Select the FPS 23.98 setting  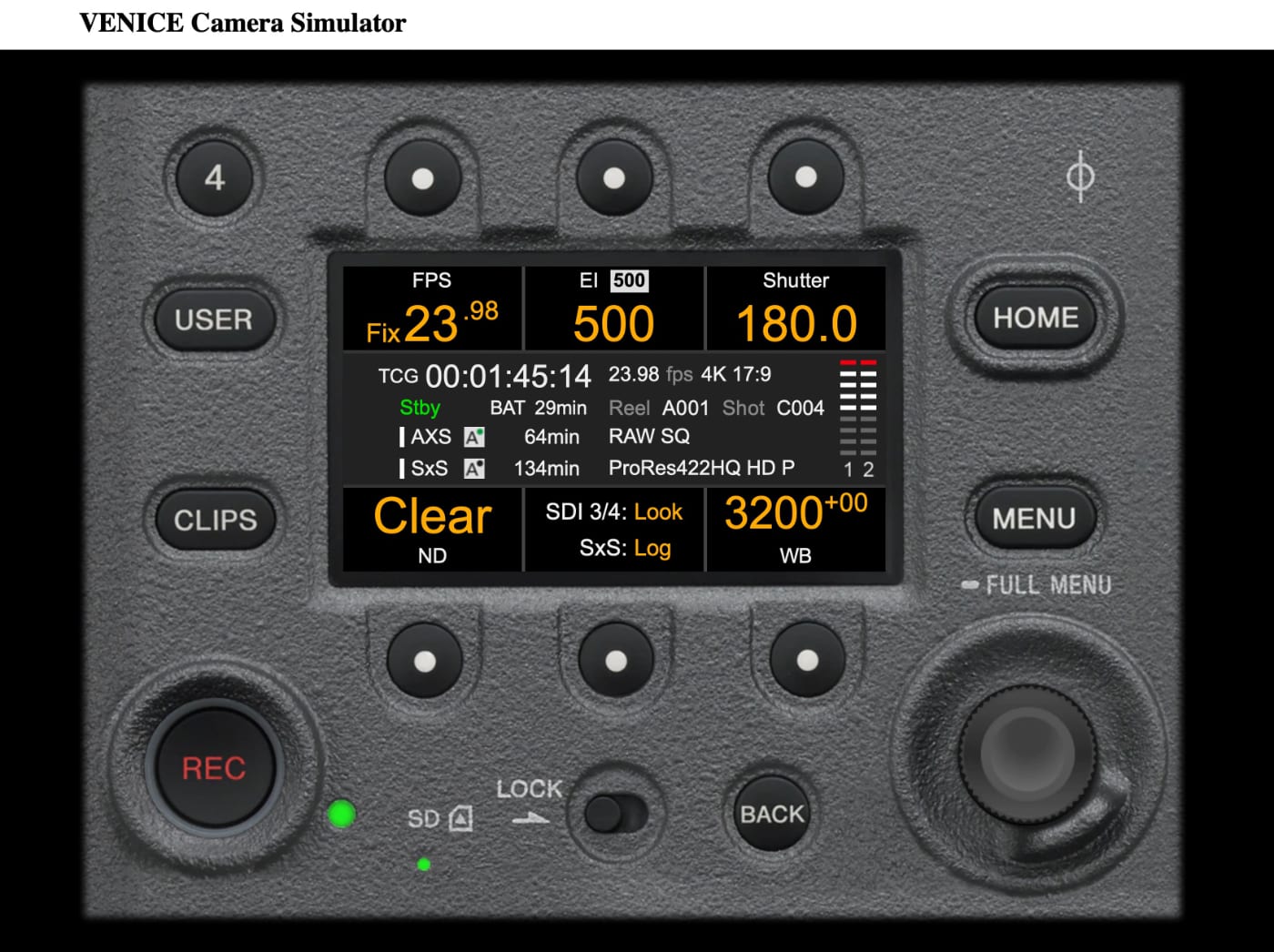click(432, 309)
